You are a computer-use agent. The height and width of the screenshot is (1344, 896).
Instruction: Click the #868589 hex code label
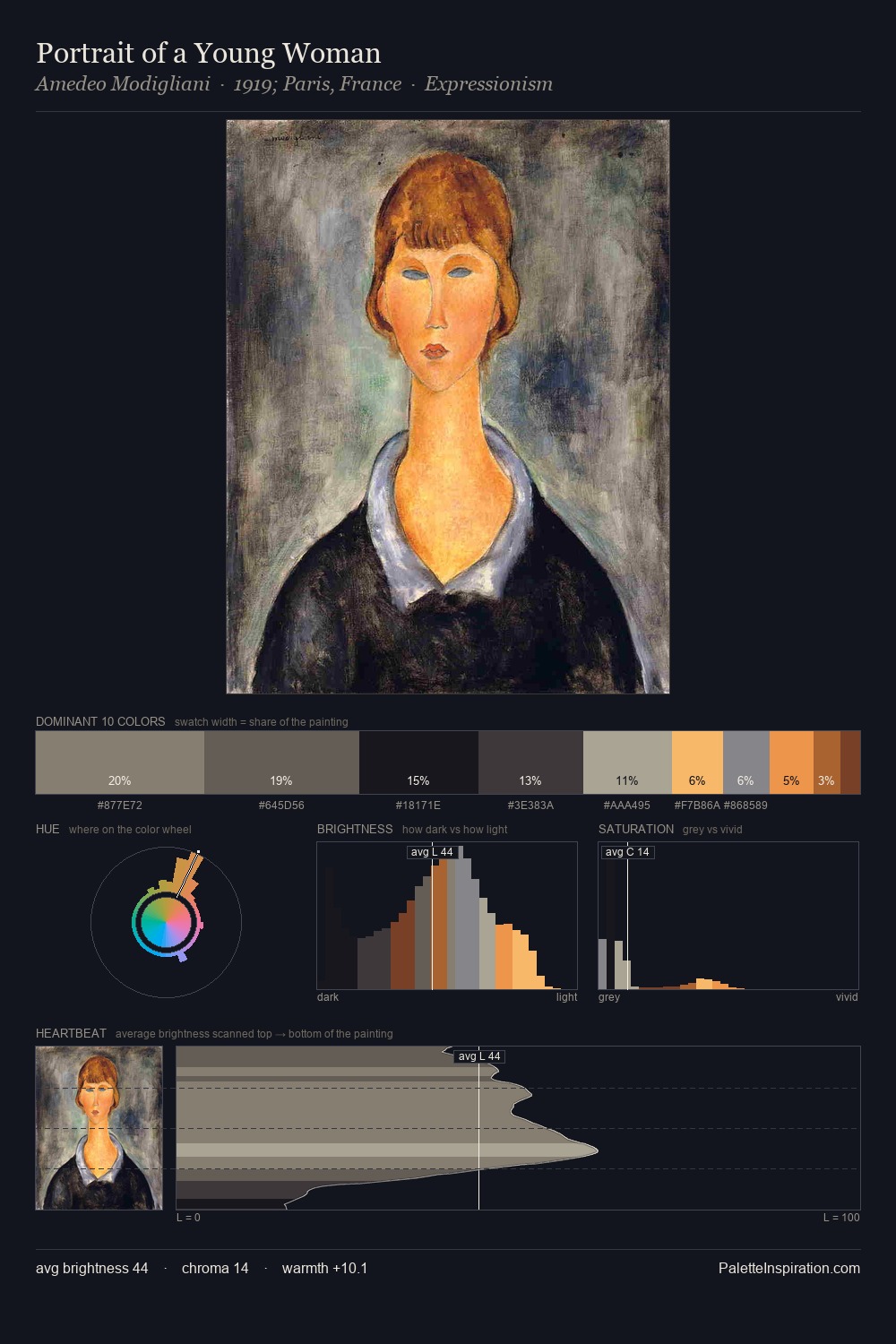pyautogui.click(x=745, y=806)
